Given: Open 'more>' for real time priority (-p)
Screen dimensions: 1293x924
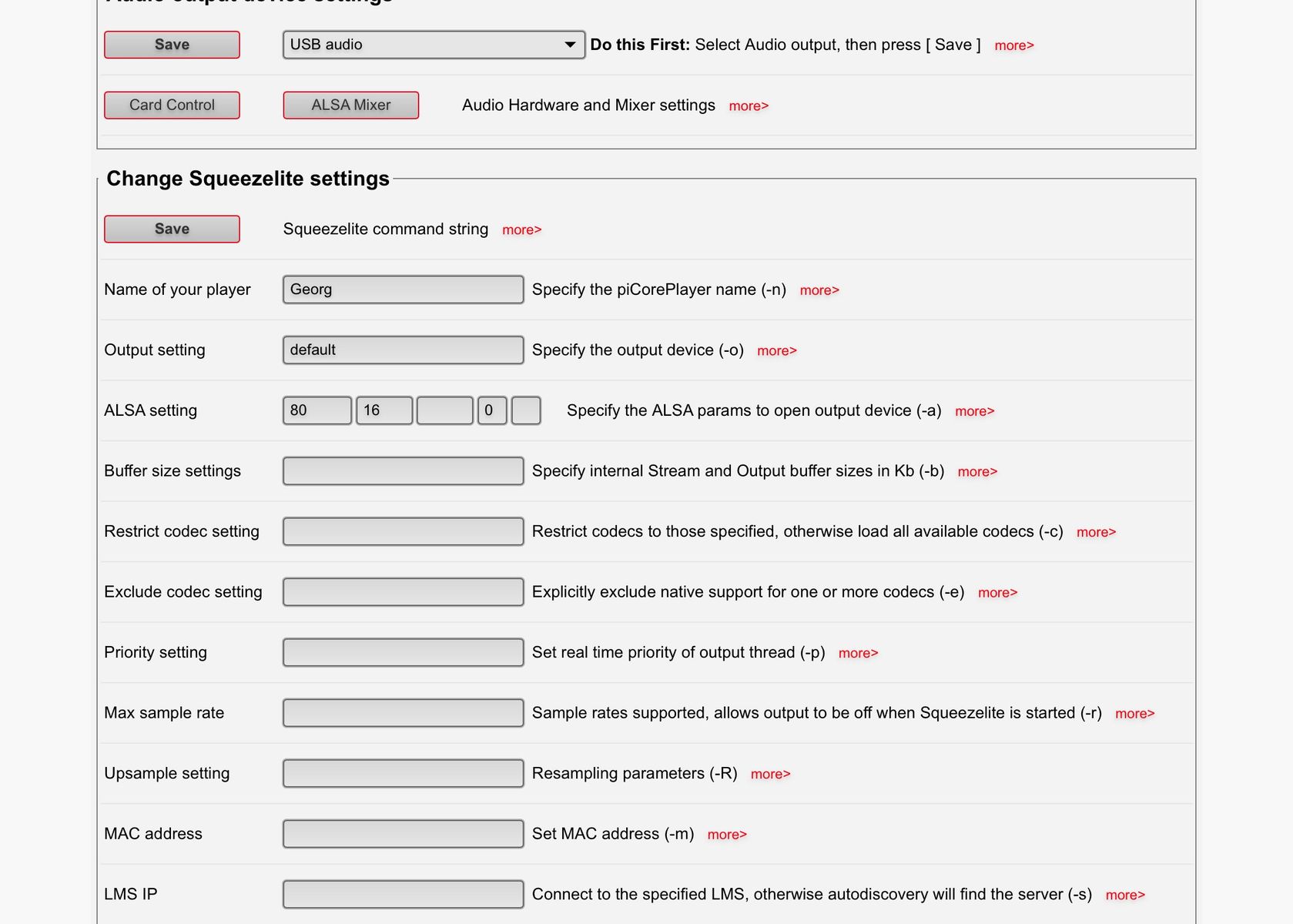Looking at the screenshot, I should [x=859, y=653].
